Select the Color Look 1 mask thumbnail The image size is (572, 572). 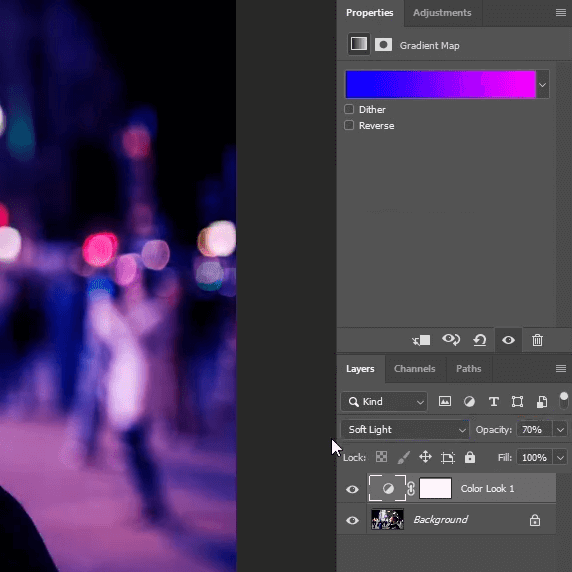pos(436,488)
